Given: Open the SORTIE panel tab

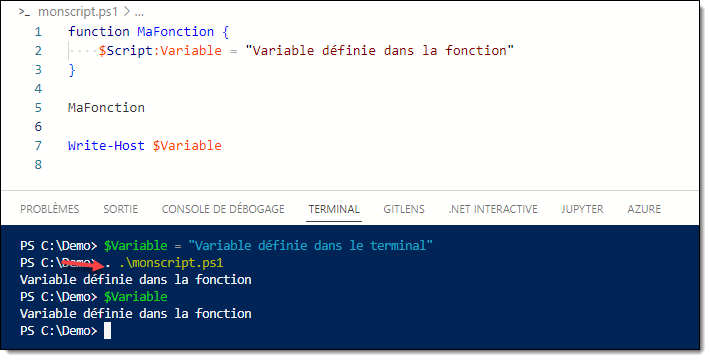Looking at the screenshot, I should coord(120,209).
